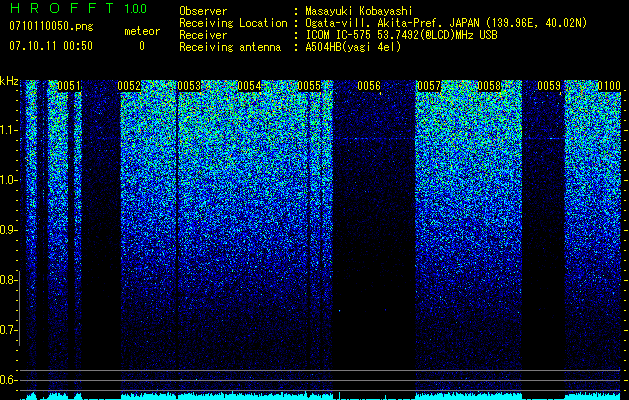Click the 0.9 kHz axis label
629x400 pixels.
8,230
